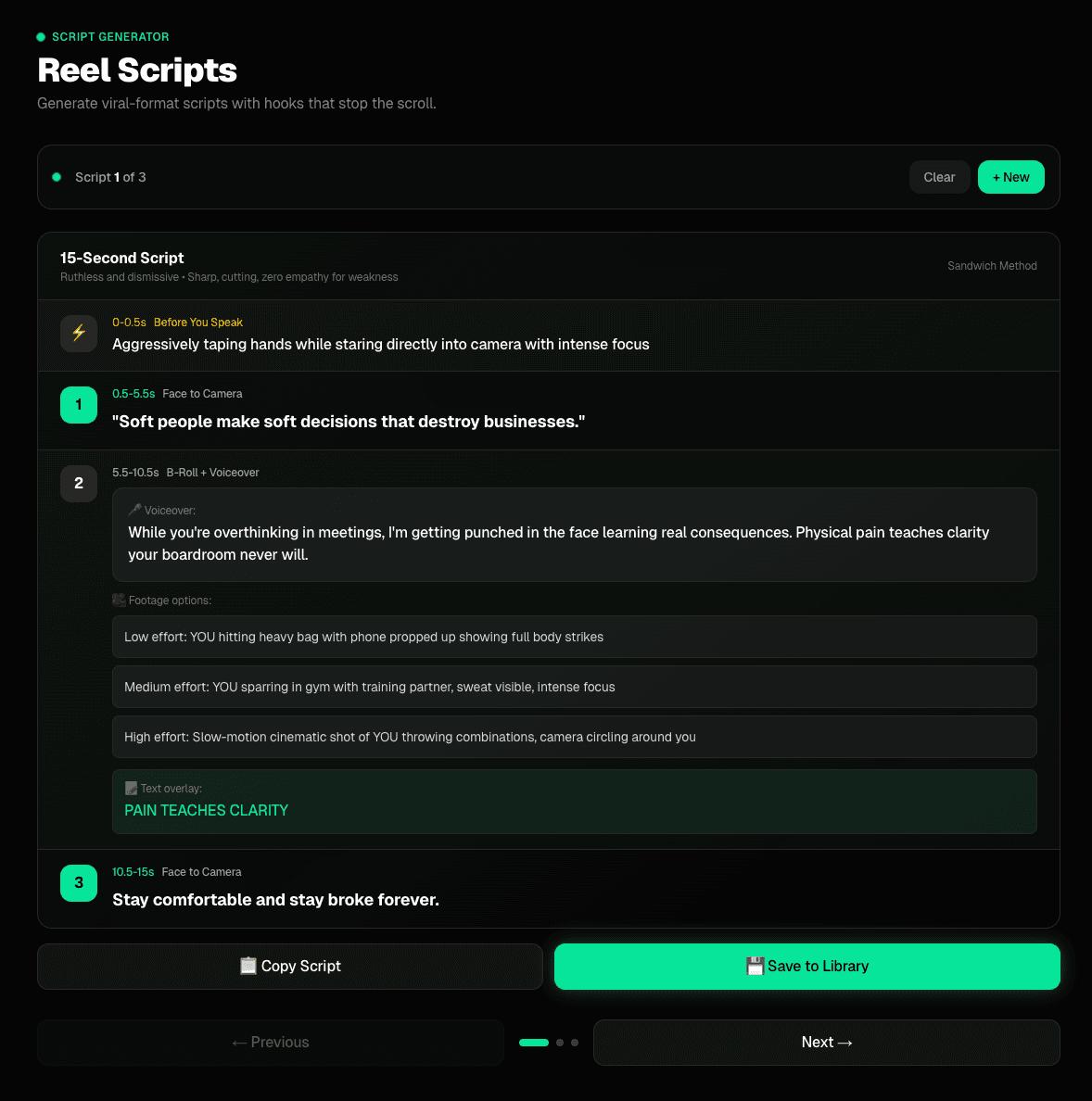
Task: Click the clipboard icon on Copy Script
Action: click(x=248, y=966)
